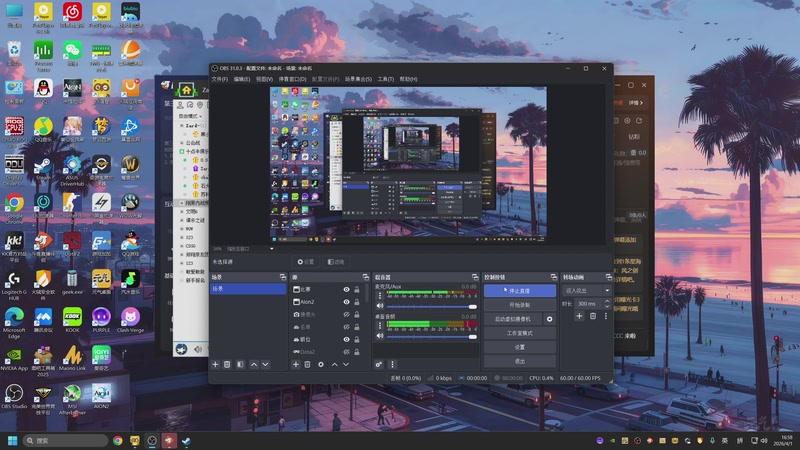This screenshot has width=800, height=450.
Task: Undock the Scenes panel via header icon
Action: pyautogui.click(x=282, y=277)
